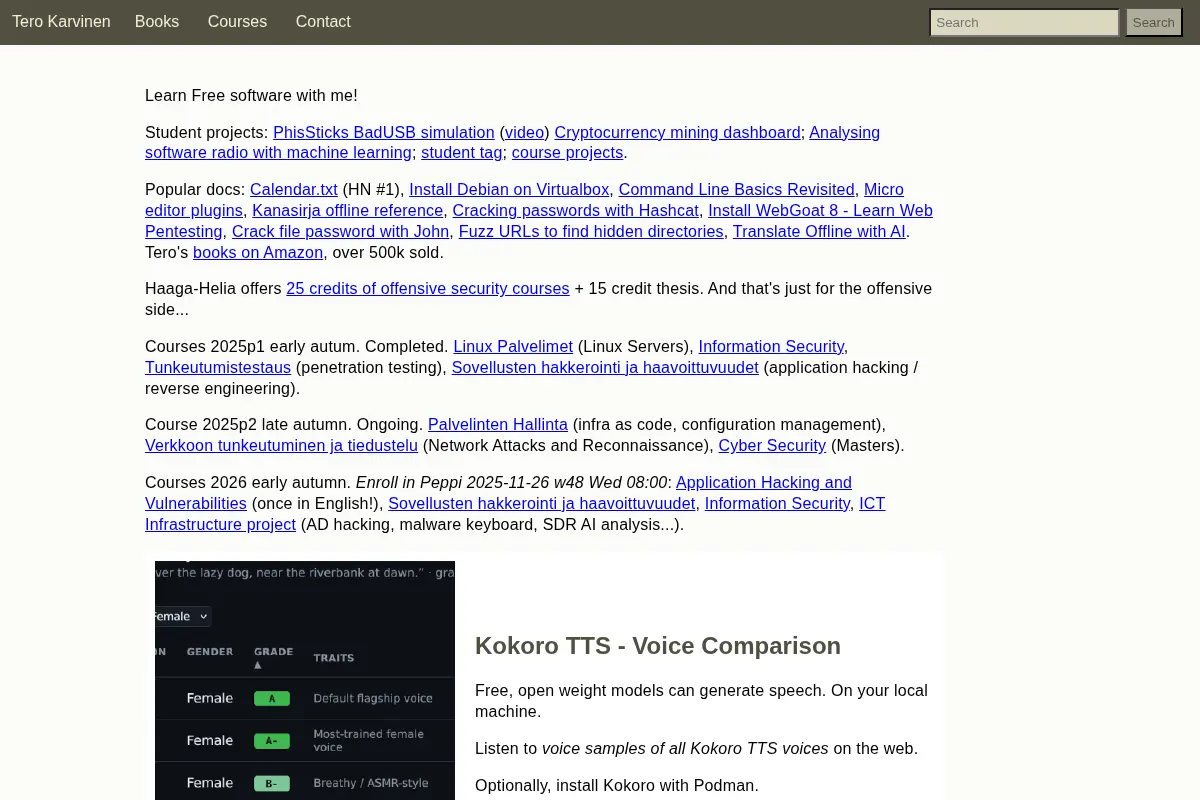
Task: Open Verkkoon tunkeutuminen ja tiedustelu link
Action: point(282,445)
